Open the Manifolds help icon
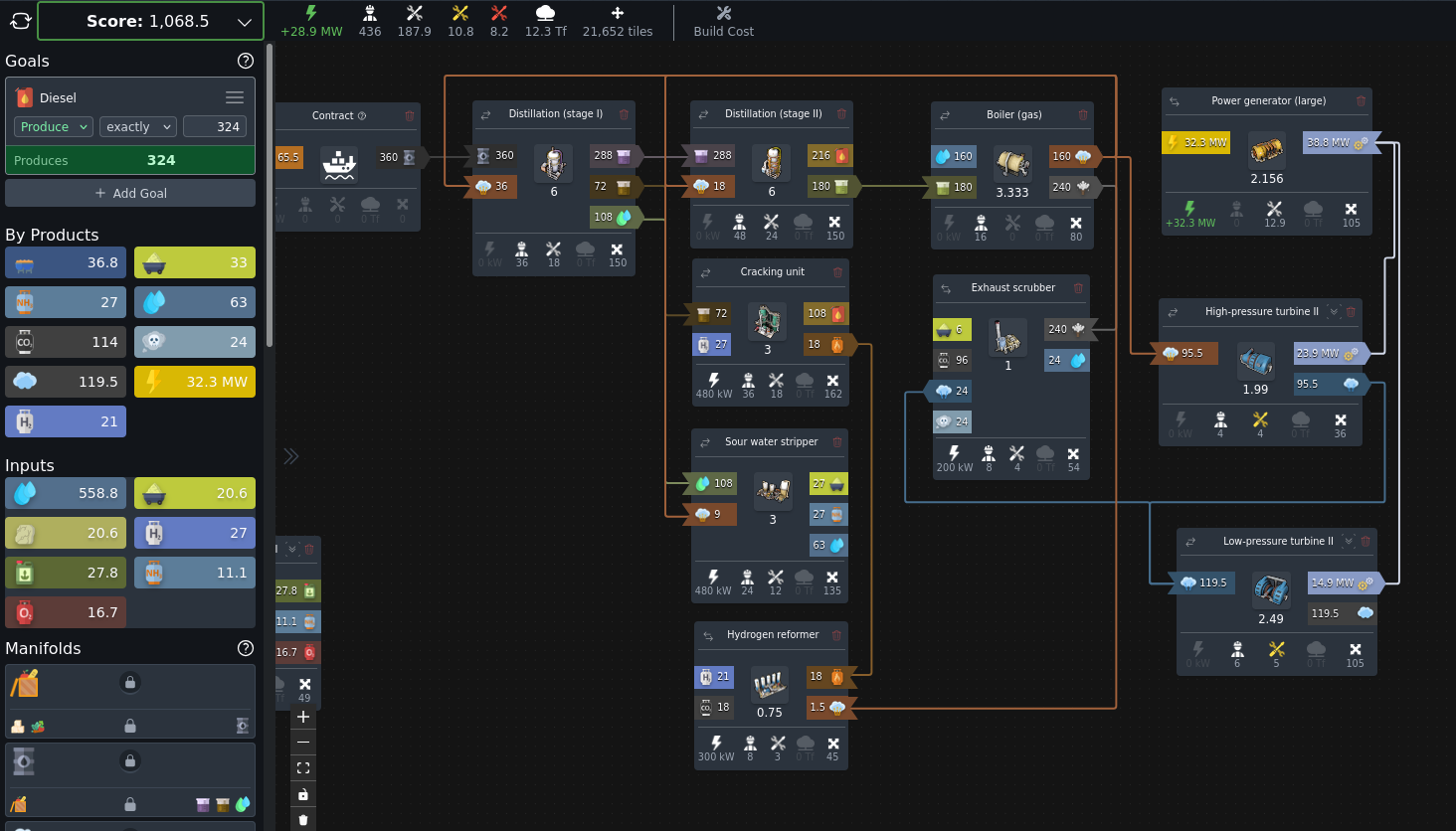The width and height of the screenshot is (1456, 831). (246, 648)
